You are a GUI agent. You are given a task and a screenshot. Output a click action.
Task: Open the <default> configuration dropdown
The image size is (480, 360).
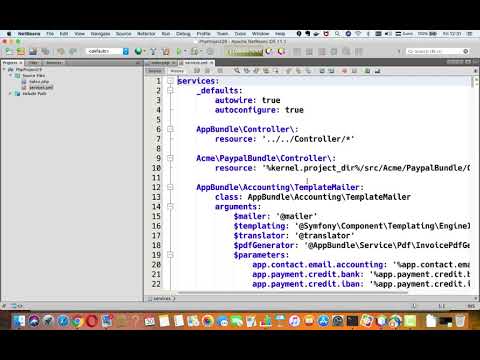[108, 51]
